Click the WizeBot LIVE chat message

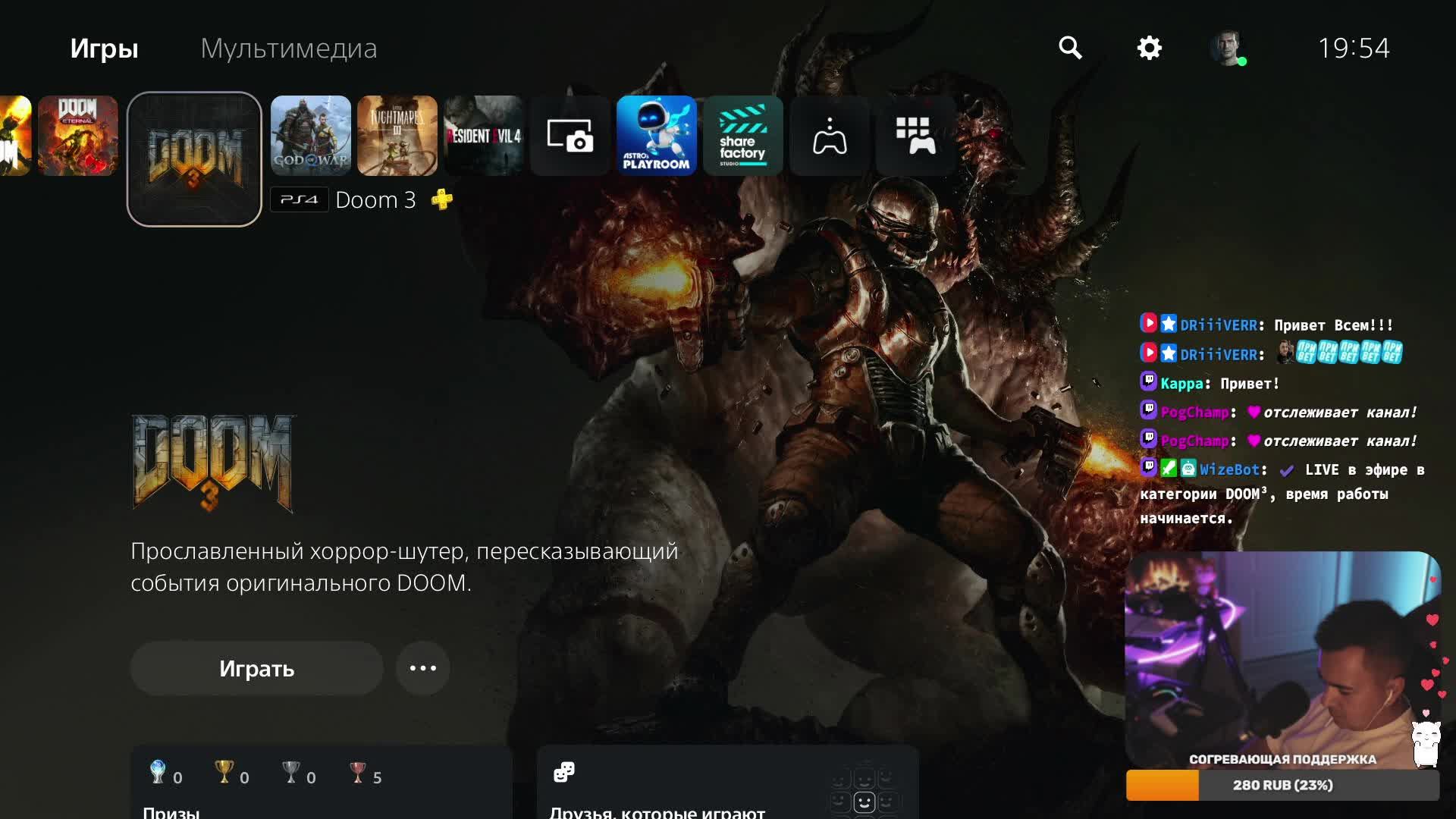point(1282,493)
